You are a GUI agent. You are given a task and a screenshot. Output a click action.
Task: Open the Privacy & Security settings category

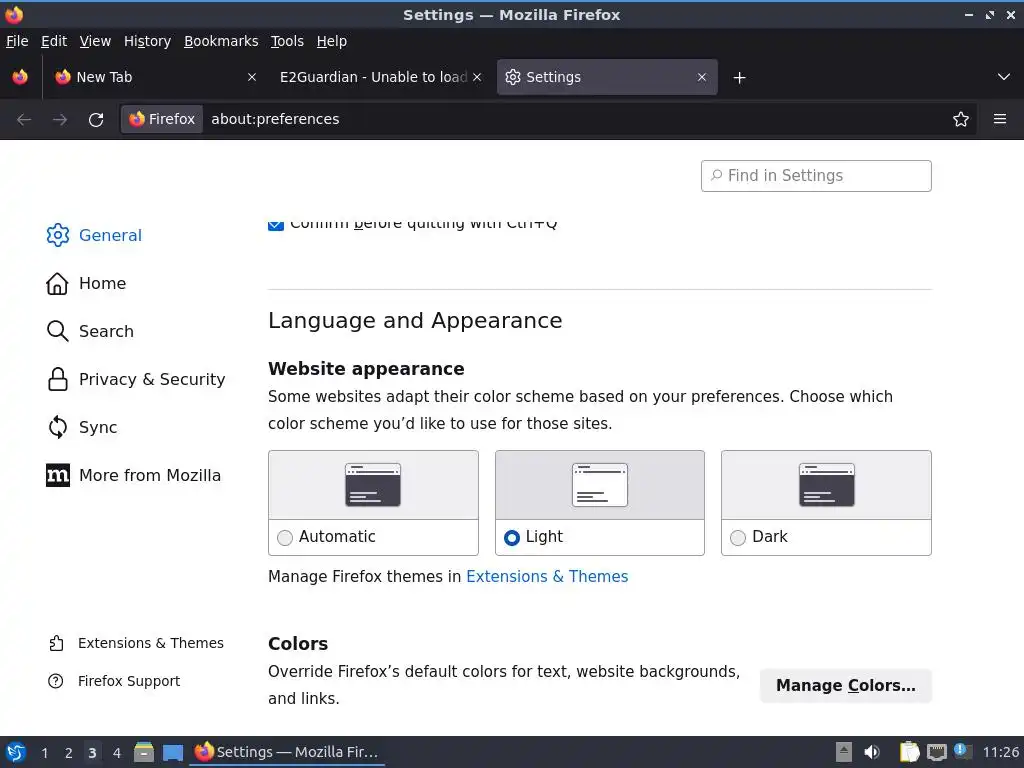pos(152,379)
